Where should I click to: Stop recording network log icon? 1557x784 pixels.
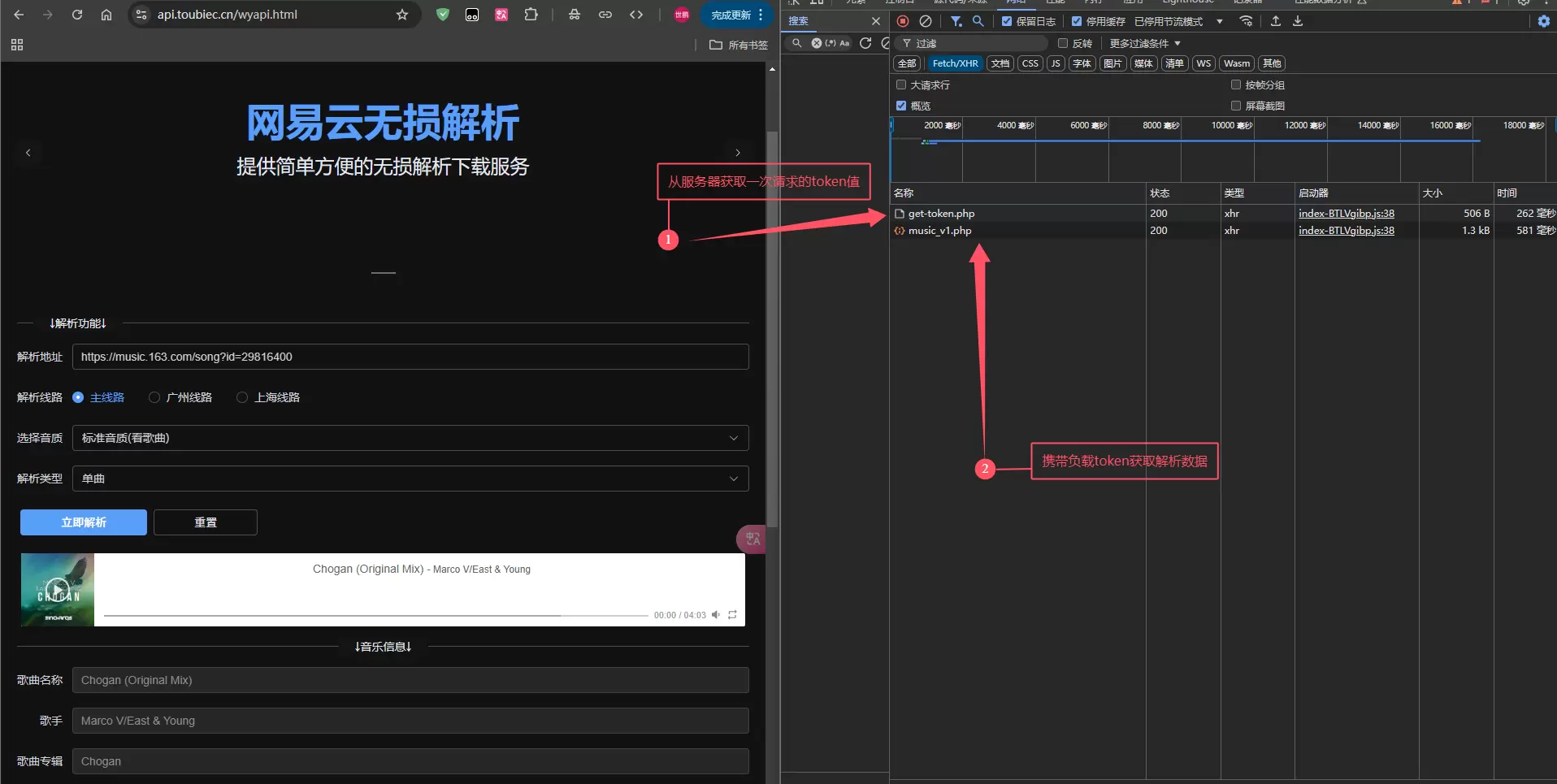pos(903,21)
